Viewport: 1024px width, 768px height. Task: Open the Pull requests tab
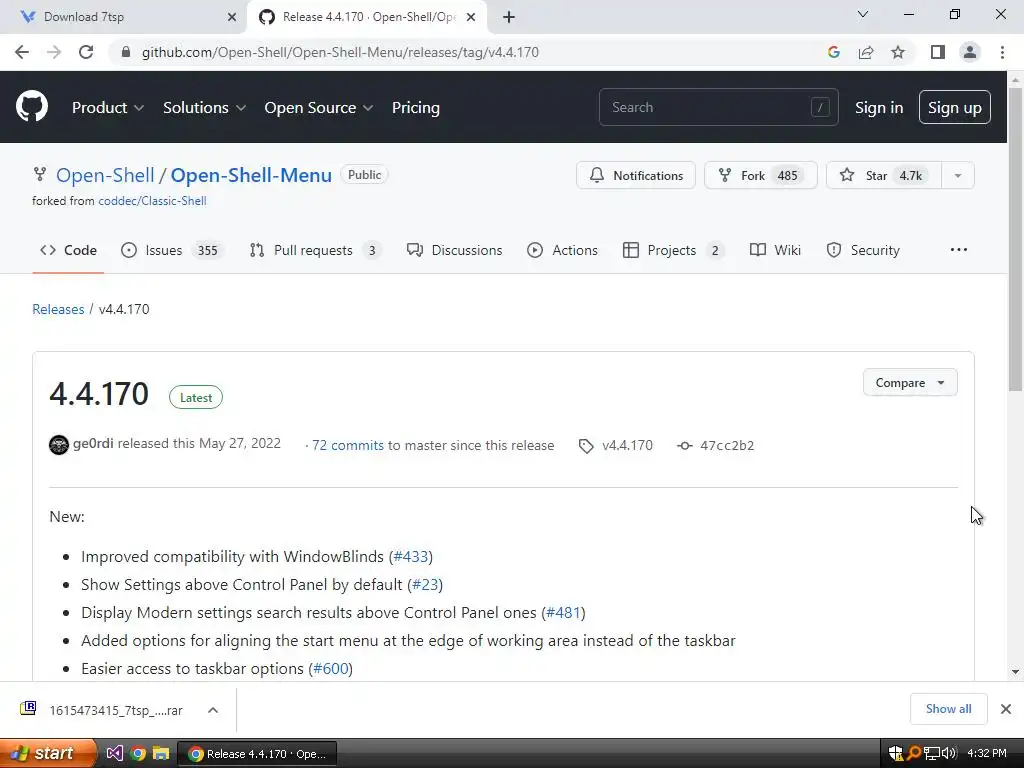click(315, 250)
